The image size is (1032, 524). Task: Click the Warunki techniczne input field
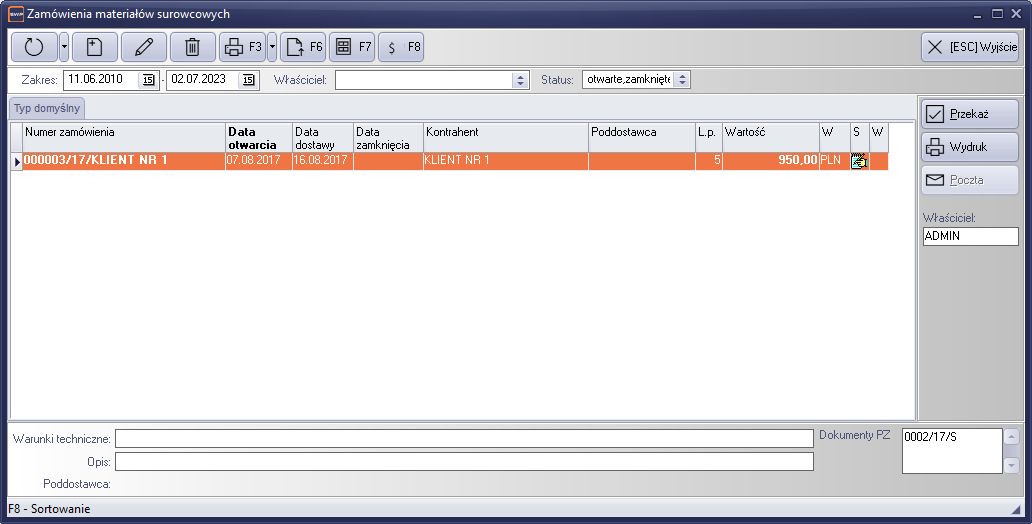click(x=463, y=439)
